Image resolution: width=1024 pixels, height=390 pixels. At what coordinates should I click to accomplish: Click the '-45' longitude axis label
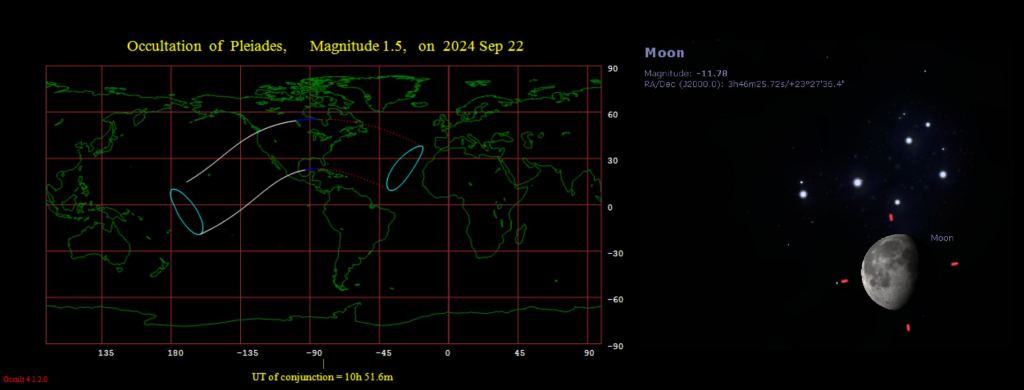click(383, 353)
